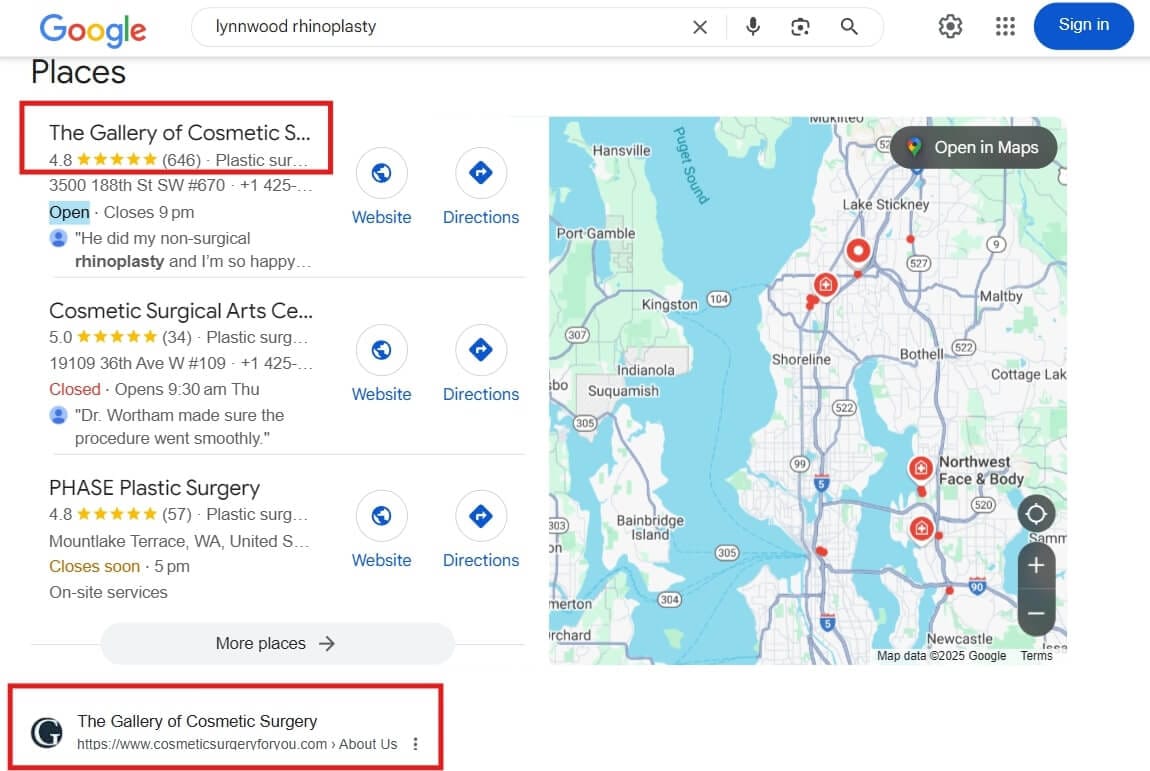Click the cosmeticsurgeryforyou.com About Us URL
The image size is (1150, 771).
coord(237,744)
